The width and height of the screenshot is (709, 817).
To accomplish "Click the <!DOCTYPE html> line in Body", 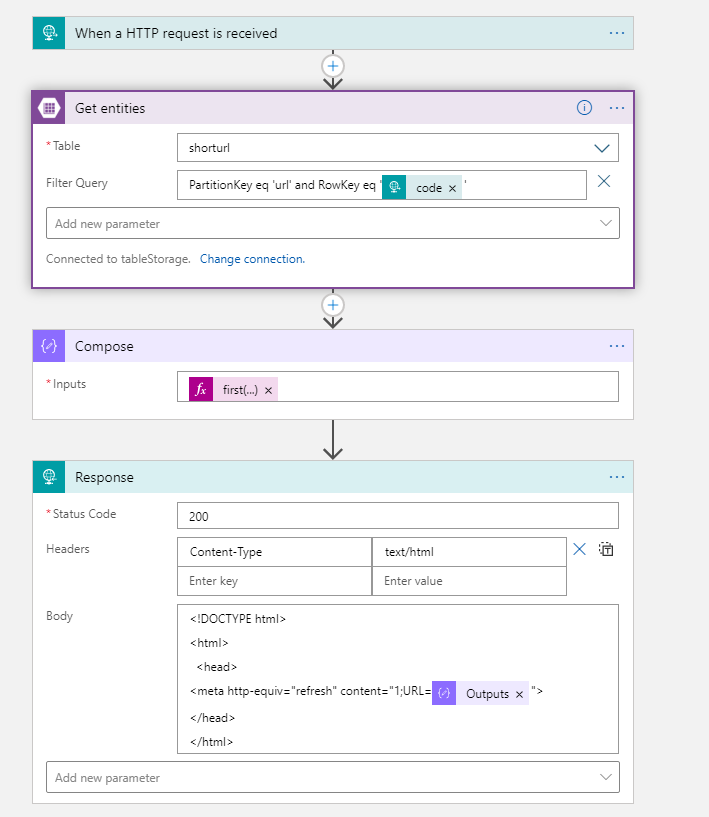I will pyautogui.click(x=238, y=619).
